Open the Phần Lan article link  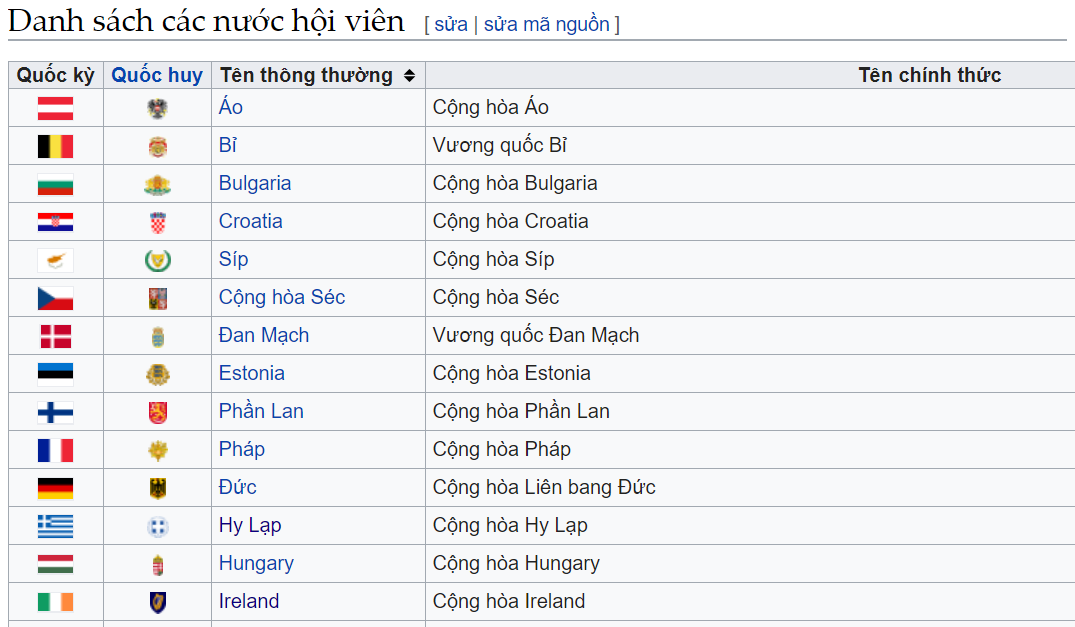(x=261, y=411)
